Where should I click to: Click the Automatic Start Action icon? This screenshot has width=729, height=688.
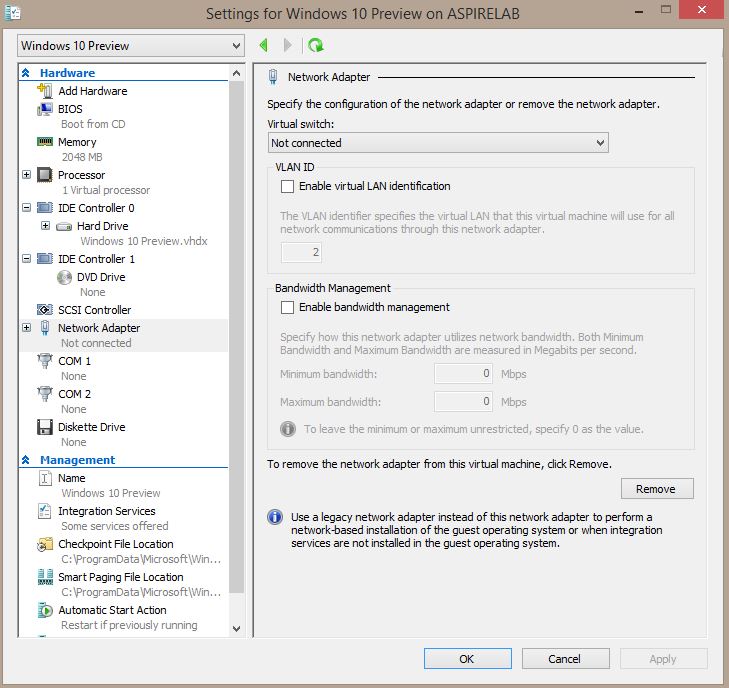coord(45,610)
